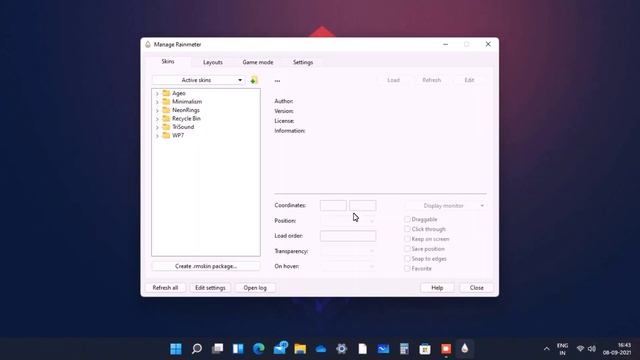Select the Minimalism tree item
Viewport: 640px width, 360px height.
(187, 102)
